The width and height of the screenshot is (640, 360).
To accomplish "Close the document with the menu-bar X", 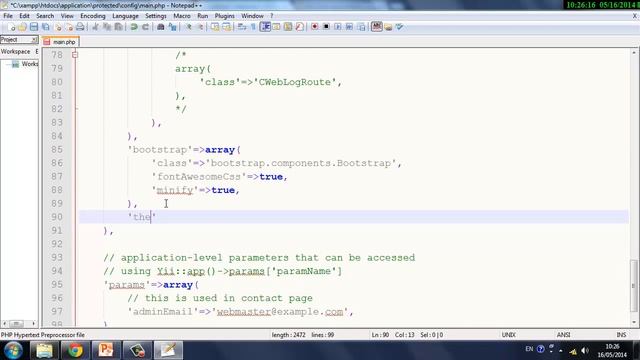I will [x=635, y=16].
